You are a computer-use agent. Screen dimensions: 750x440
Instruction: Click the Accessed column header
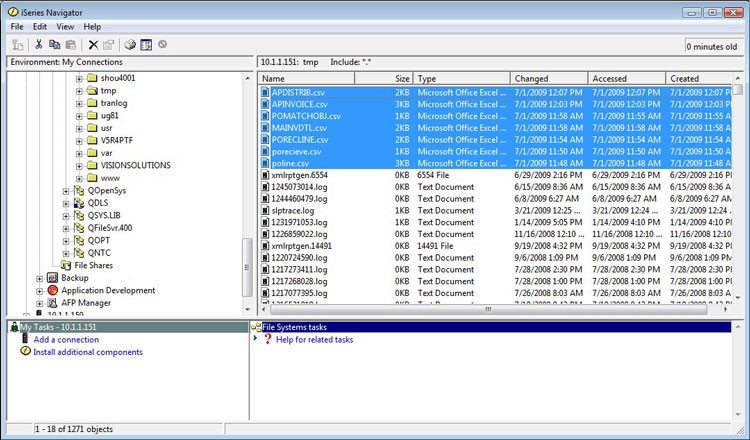click(x=627, y=78)
